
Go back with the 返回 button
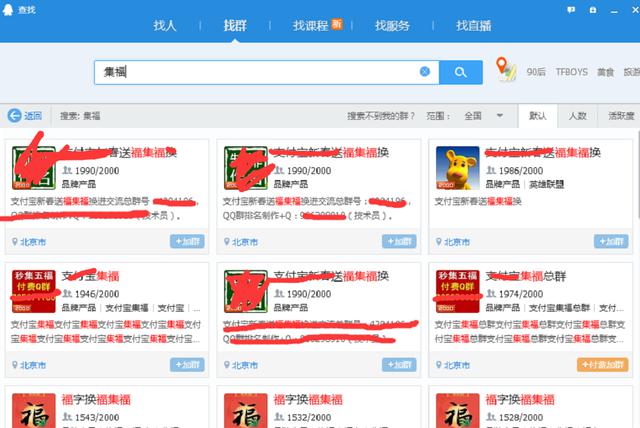tap(25, 116)
